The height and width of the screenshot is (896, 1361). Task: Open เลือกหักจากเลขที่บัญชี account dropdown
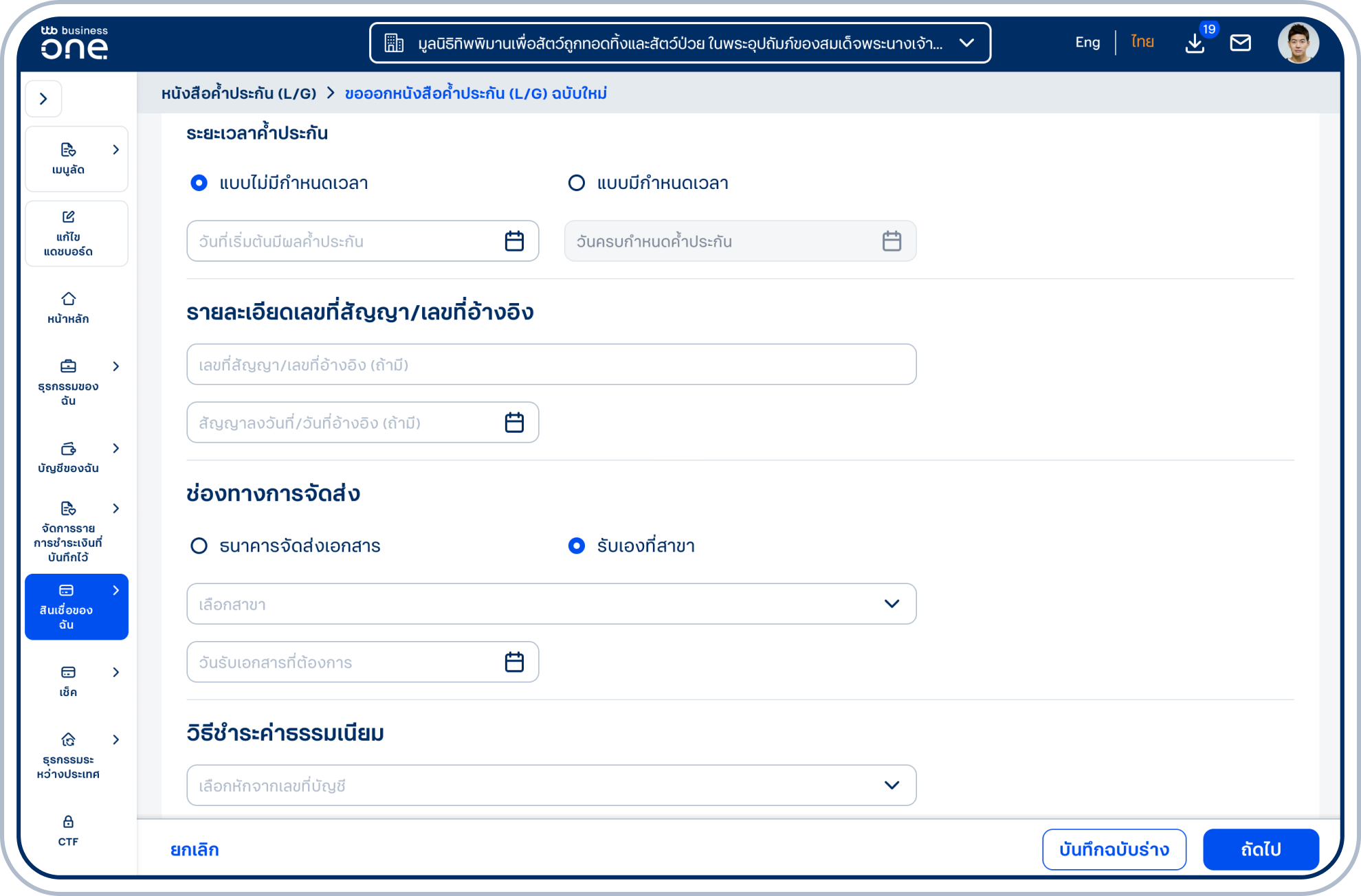pos(551,785)
